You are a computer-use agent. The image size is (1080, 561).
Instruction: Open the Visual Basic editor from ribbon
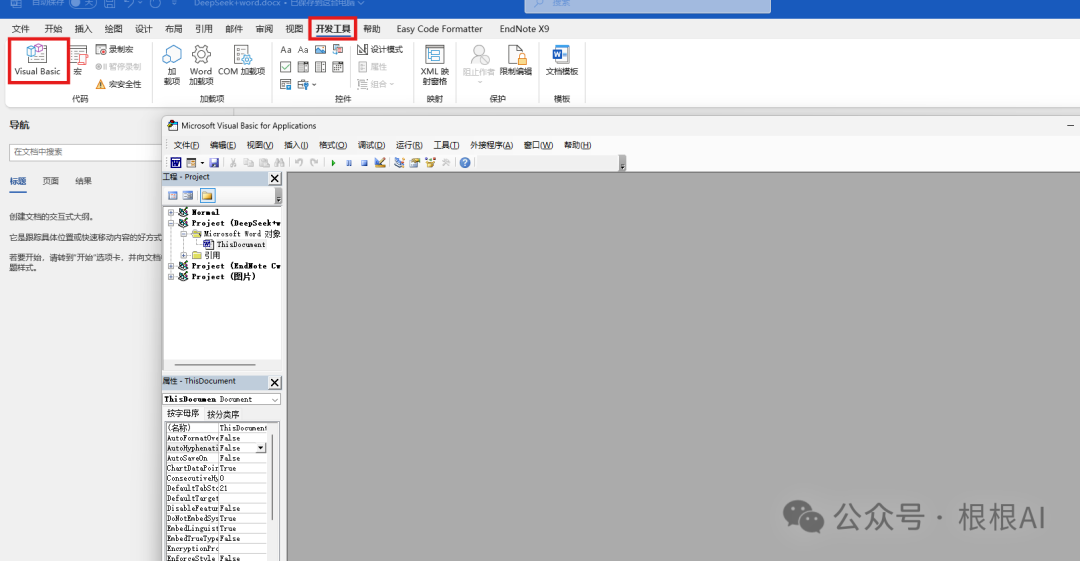[37, 60]
